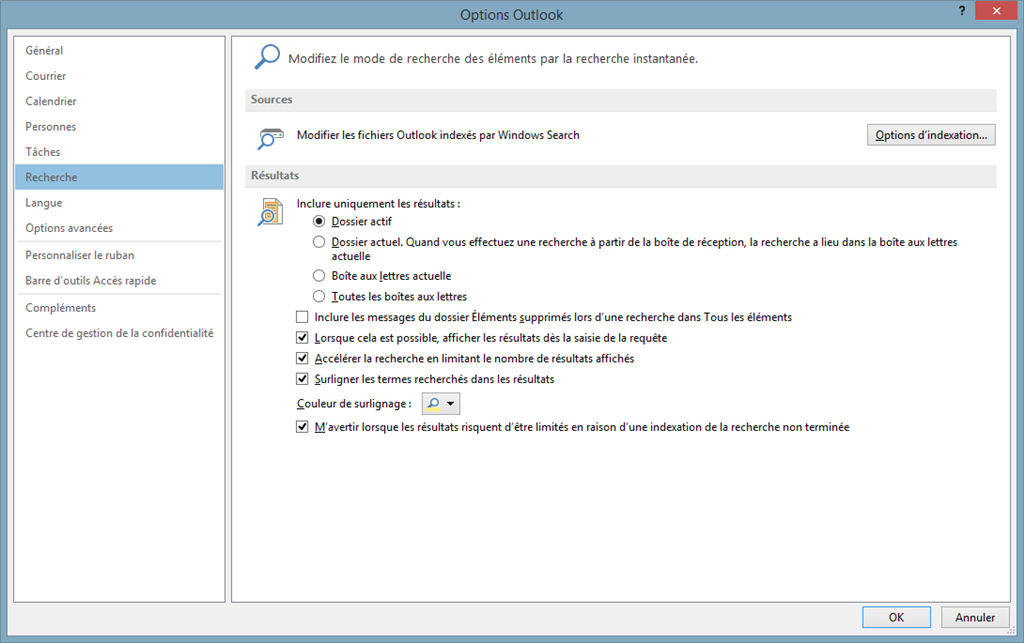
Task: Go to the Personnes category
Action: coord(119,127)
